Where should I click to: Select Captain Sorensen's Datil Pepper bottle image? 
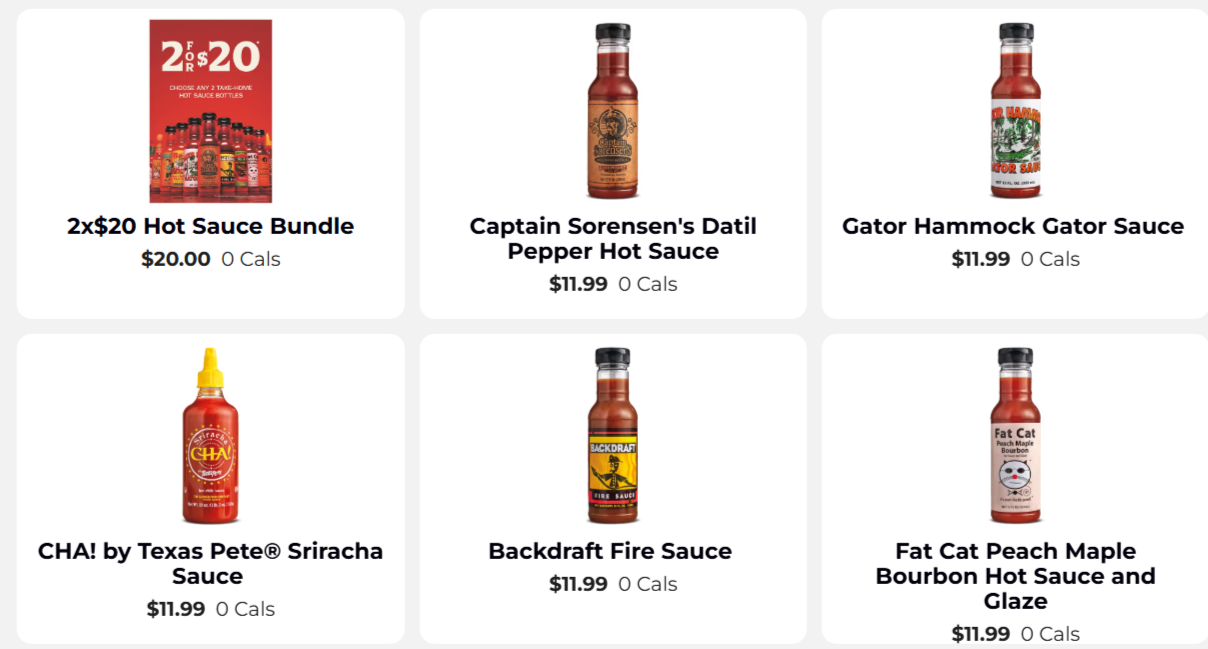[x=613, y=111]
